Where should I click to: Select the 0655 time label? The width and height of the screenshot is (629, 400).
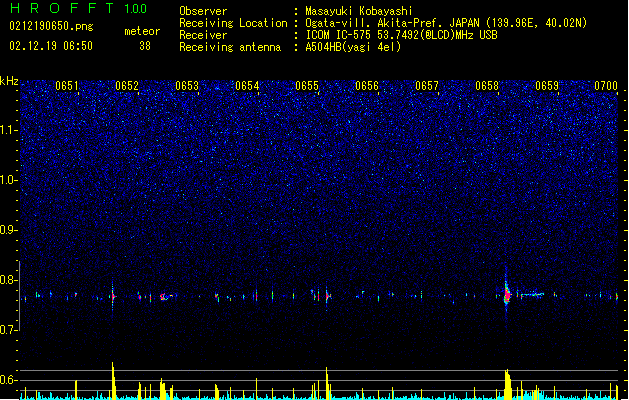coord(307,86)
